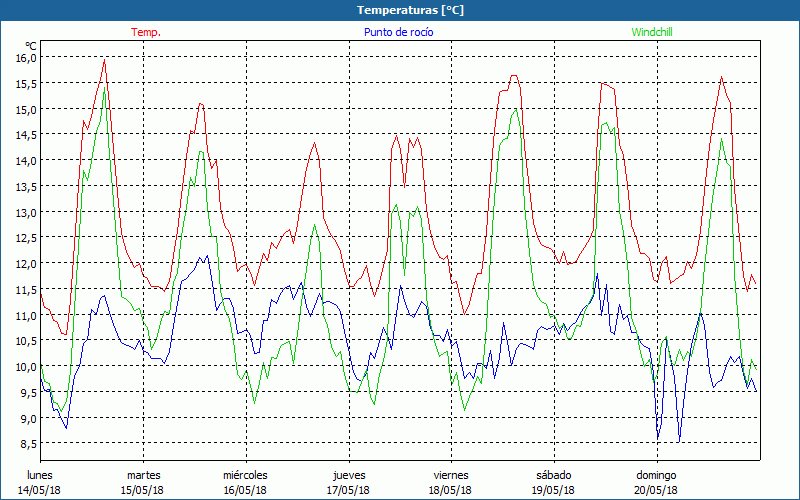800x500 pixels.
Task: Click the 'sábado' day label
Action: coord(554,475)
